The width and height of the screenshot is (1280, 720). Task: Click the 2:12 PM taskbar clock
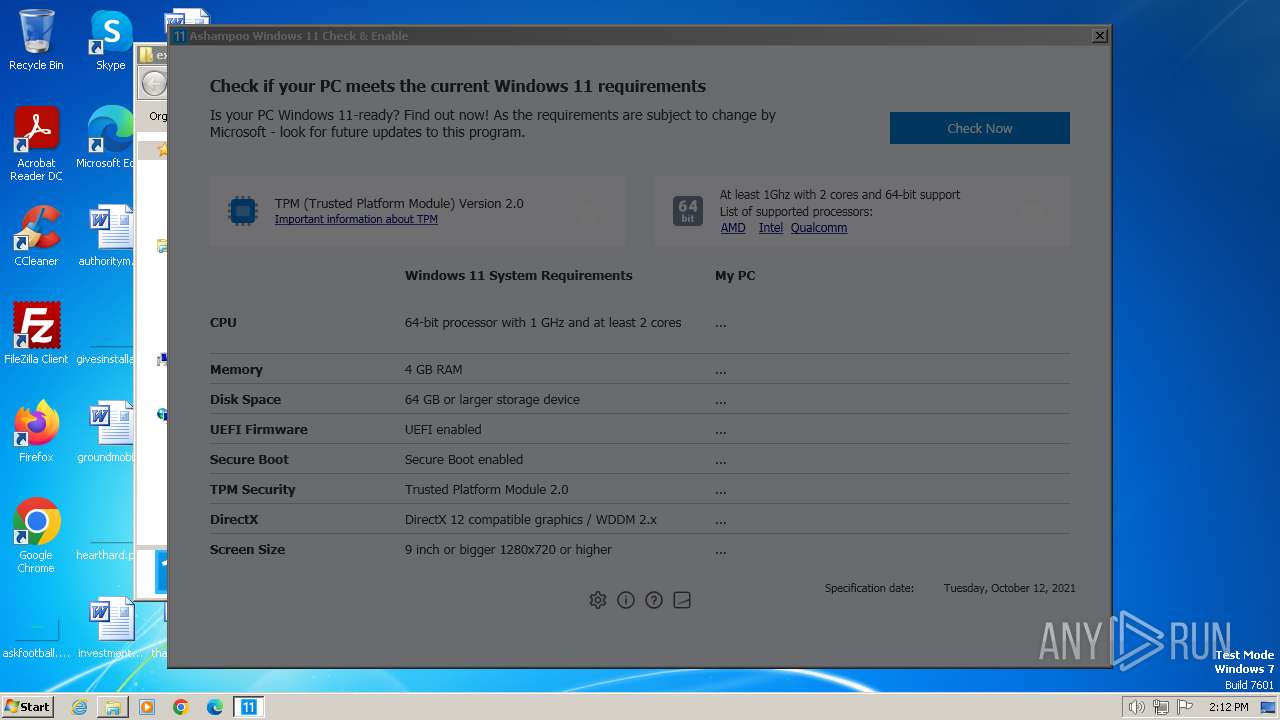point(1228,707)
